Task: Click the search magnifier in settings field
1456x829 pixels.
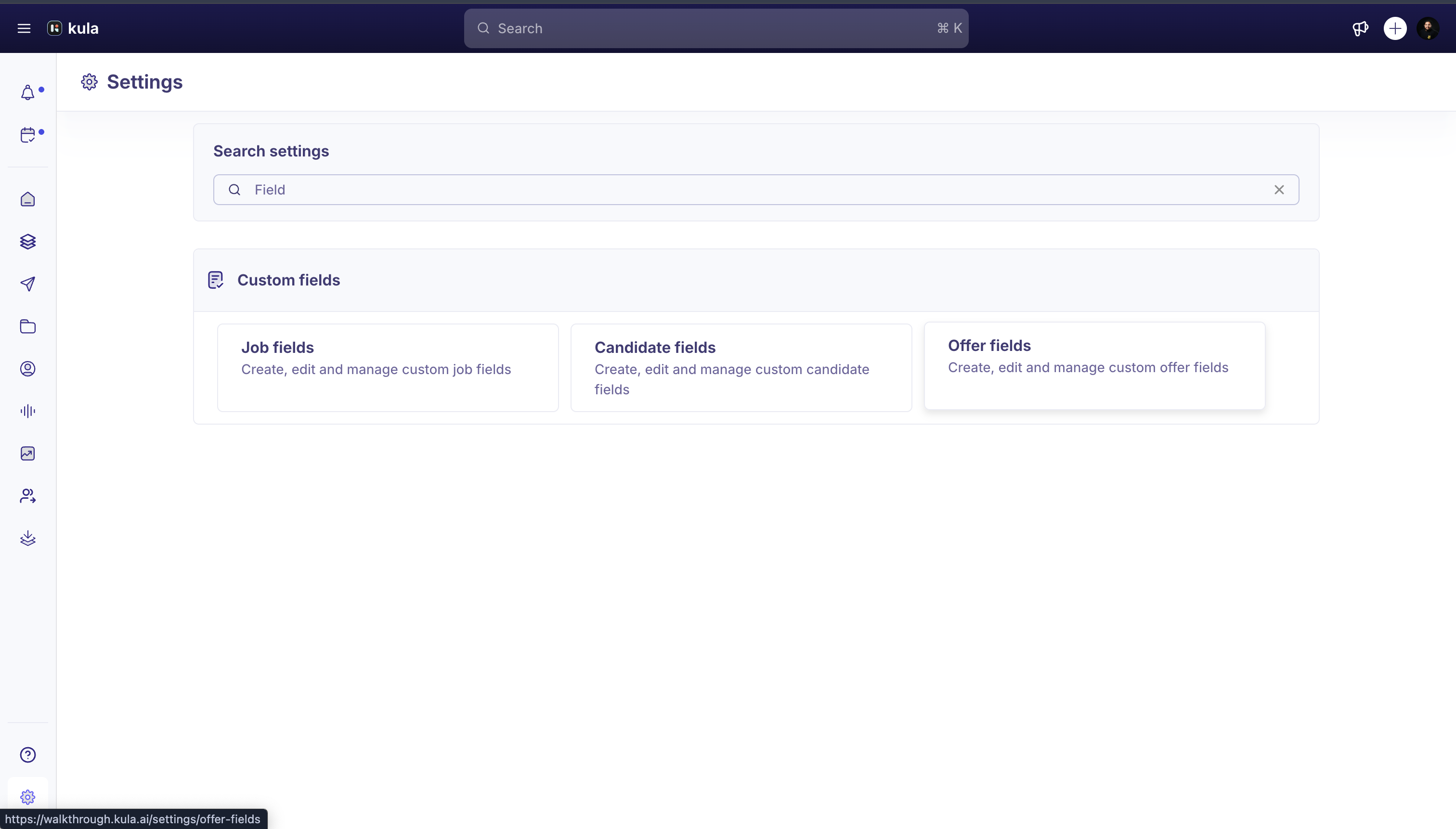Action: coord(234,190)
